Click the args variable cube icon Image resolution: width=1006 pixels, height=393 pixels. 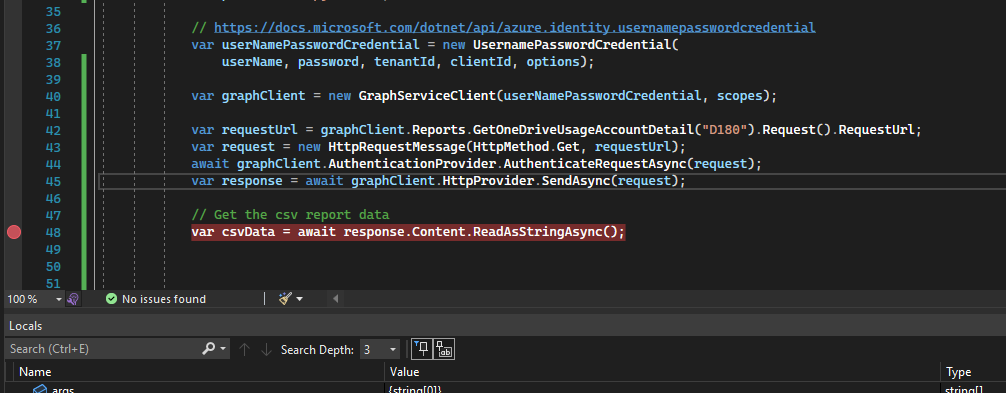click(x=40, y=389)
